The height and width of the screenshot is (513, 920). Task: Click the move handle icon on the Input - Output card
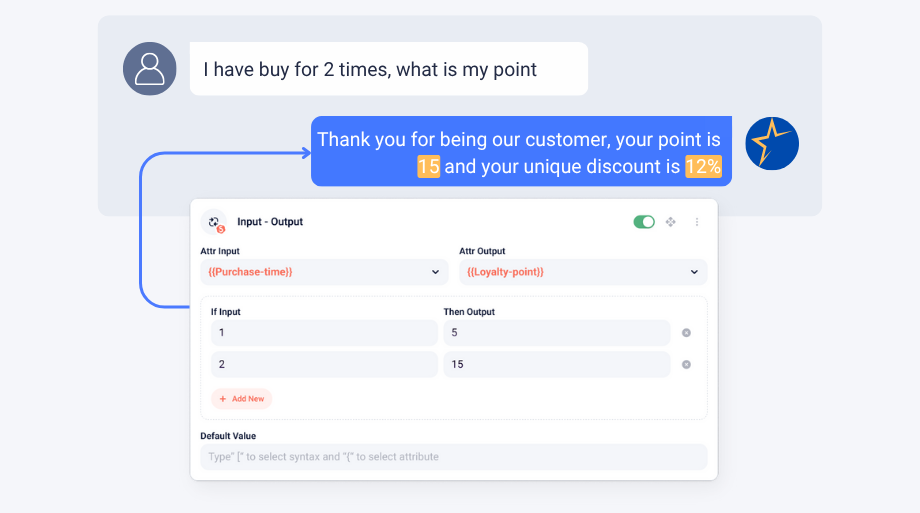pyautogui.click(x=671, y=222)
